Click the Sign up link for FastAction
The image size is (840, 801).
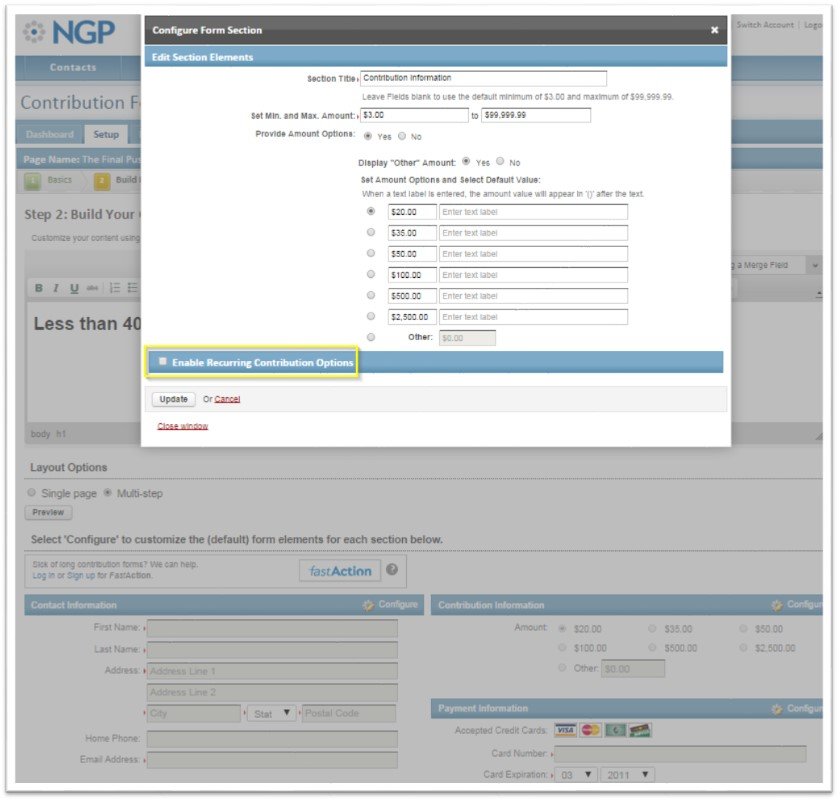tap(81, 575)
